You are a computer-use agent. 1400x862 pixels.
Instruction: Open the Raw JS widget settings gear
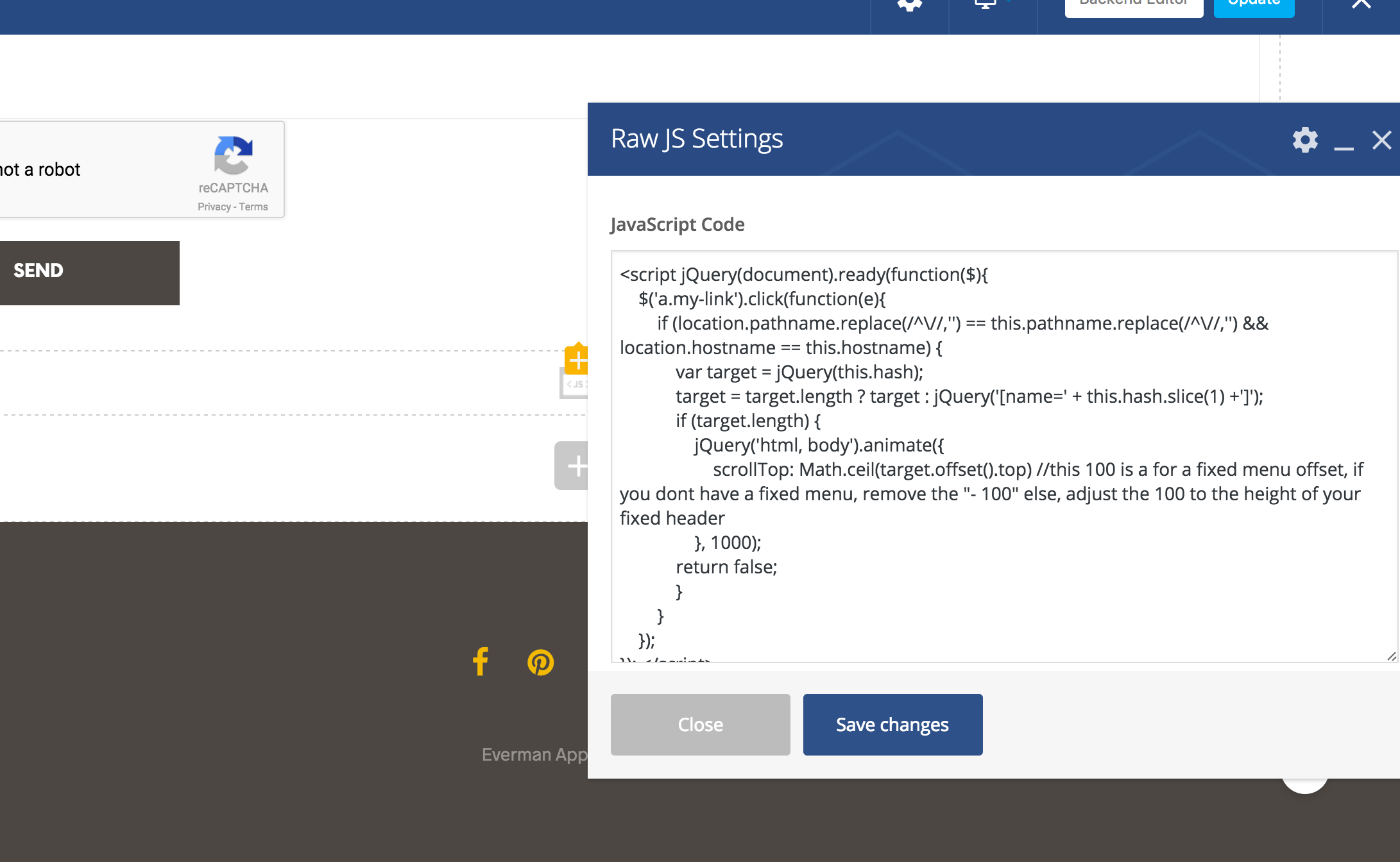pos(1304,140)
